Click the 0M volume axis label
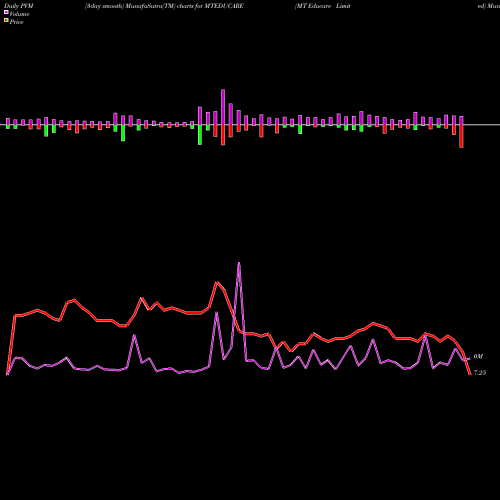The image size is (500, 500). (x=478, y=357)
